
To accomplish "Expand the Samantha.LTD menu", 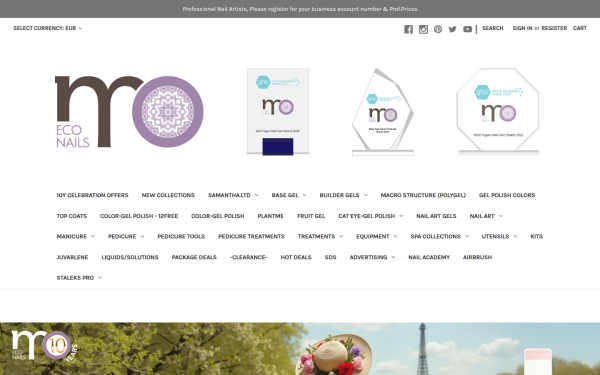I will 233,195.
